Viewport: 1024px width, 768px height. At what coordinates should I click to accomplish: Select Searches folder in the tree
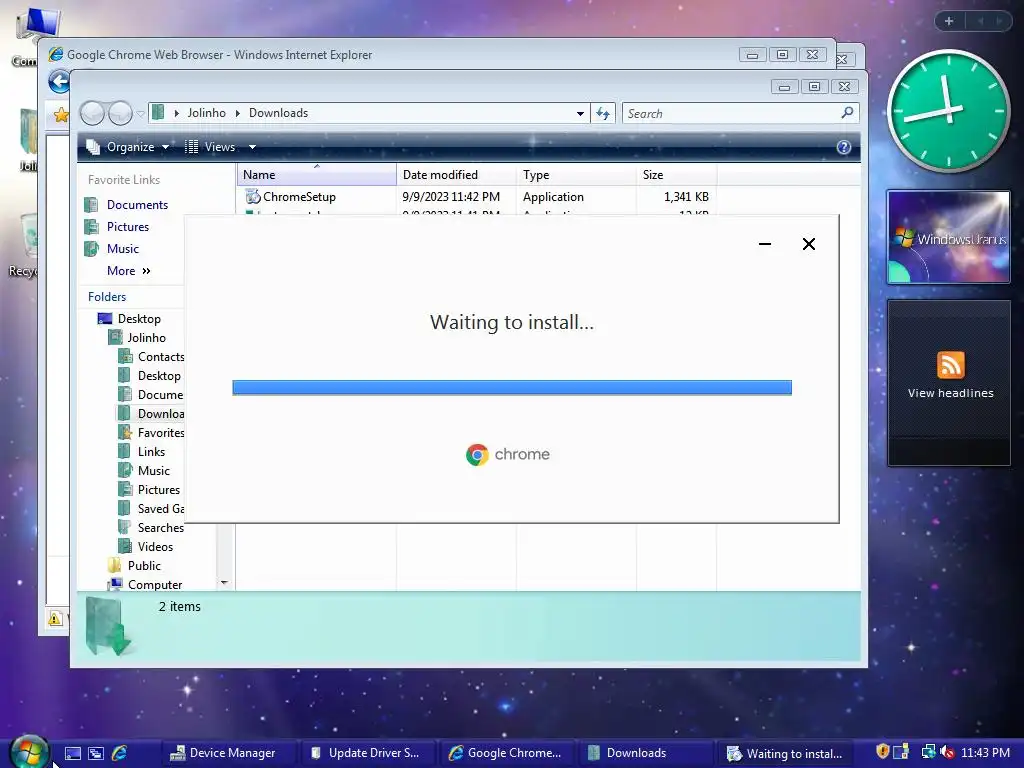click(161, 527)
